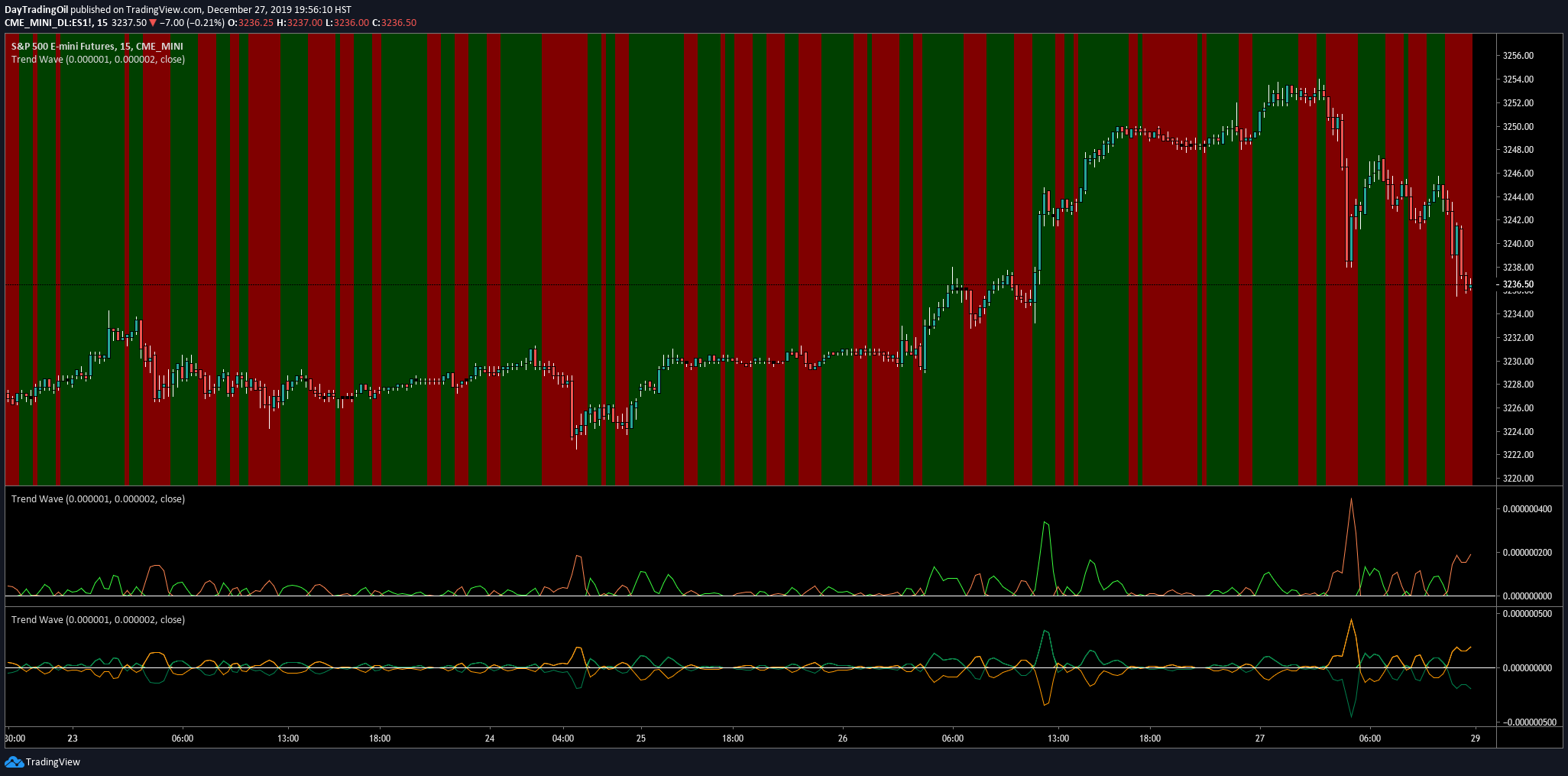Click the TradingView wordmark beside the logo
The width and height of the screenshot is (1568, 776).
point(53,761)
